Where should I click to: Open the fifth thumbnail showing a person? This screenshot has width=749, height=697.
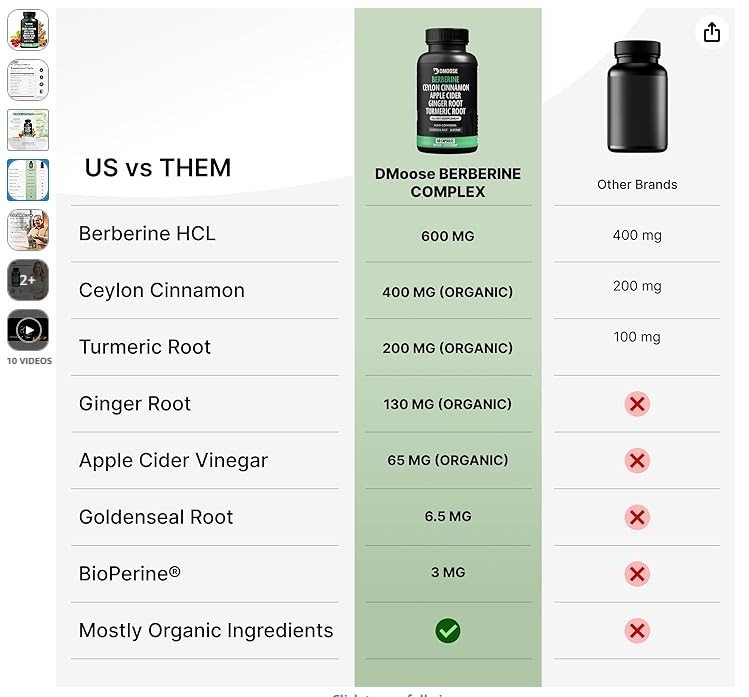tap(28, 230)
